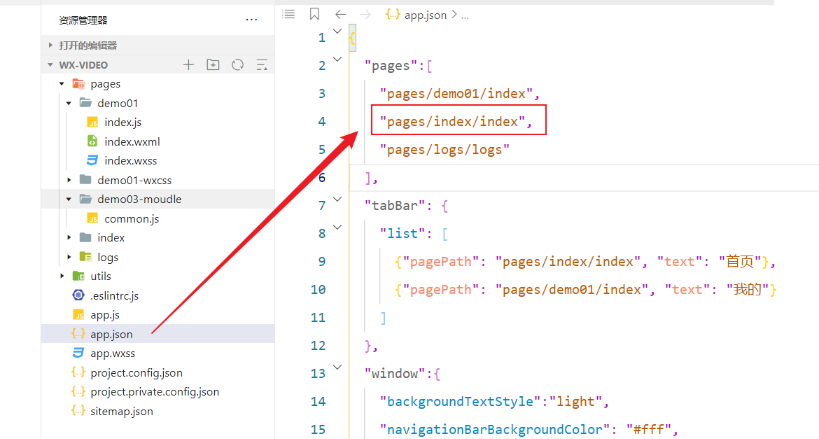
Task: Click the demo01 open-folder icon
Action: click(x=86, y=103)
